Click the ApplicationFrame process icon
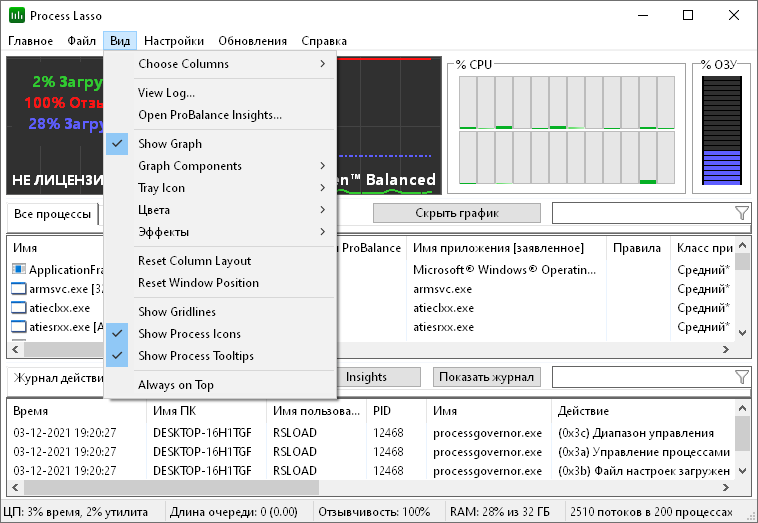Viewport: 758px width, 523px height. tap(18, 269)
